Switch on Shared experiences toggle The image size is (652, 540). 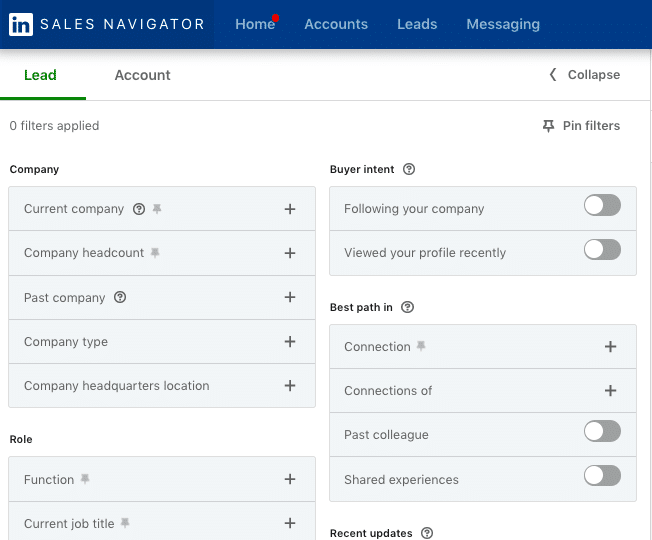(x=602, y=476)
